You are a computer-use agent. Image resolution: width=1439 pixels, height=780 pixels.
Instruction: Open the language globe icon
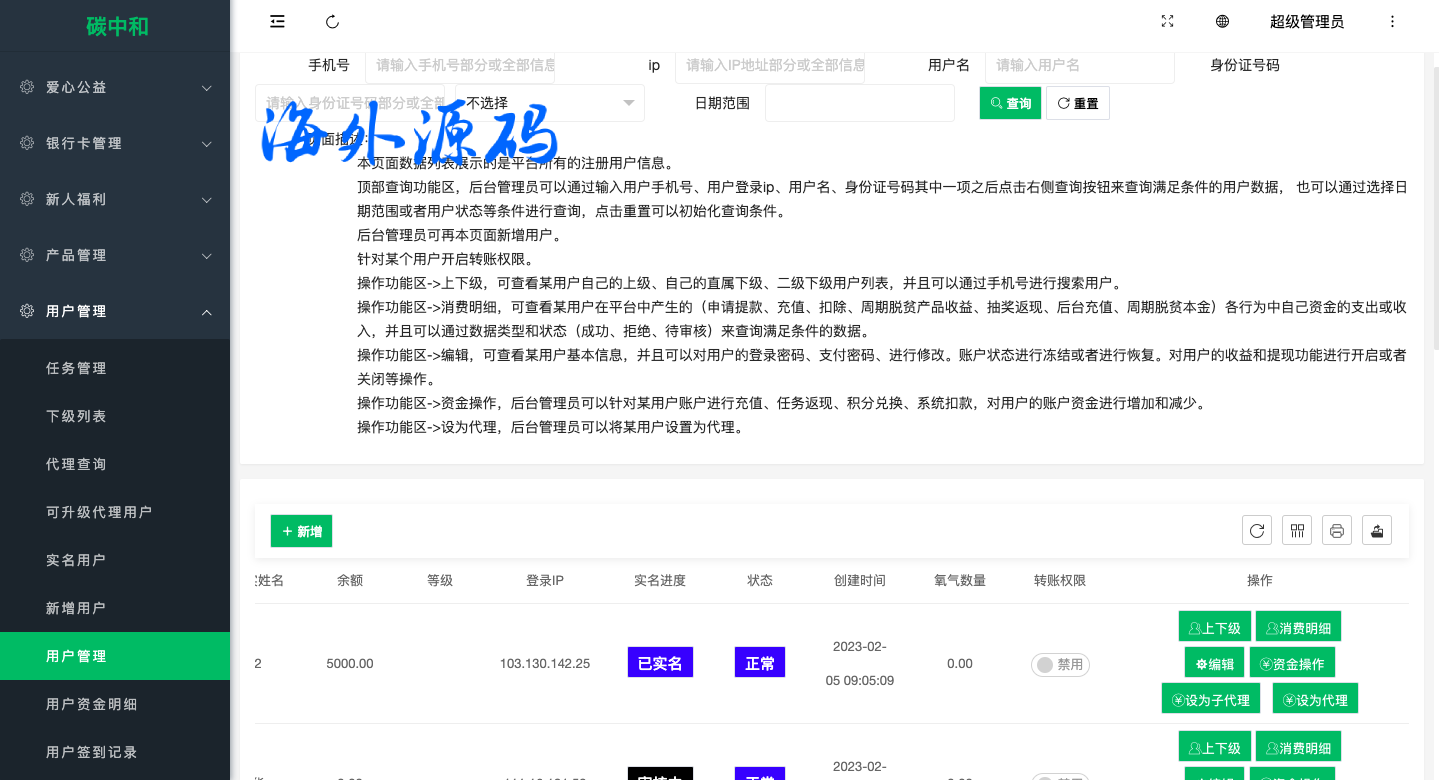tap(1222, 22)
